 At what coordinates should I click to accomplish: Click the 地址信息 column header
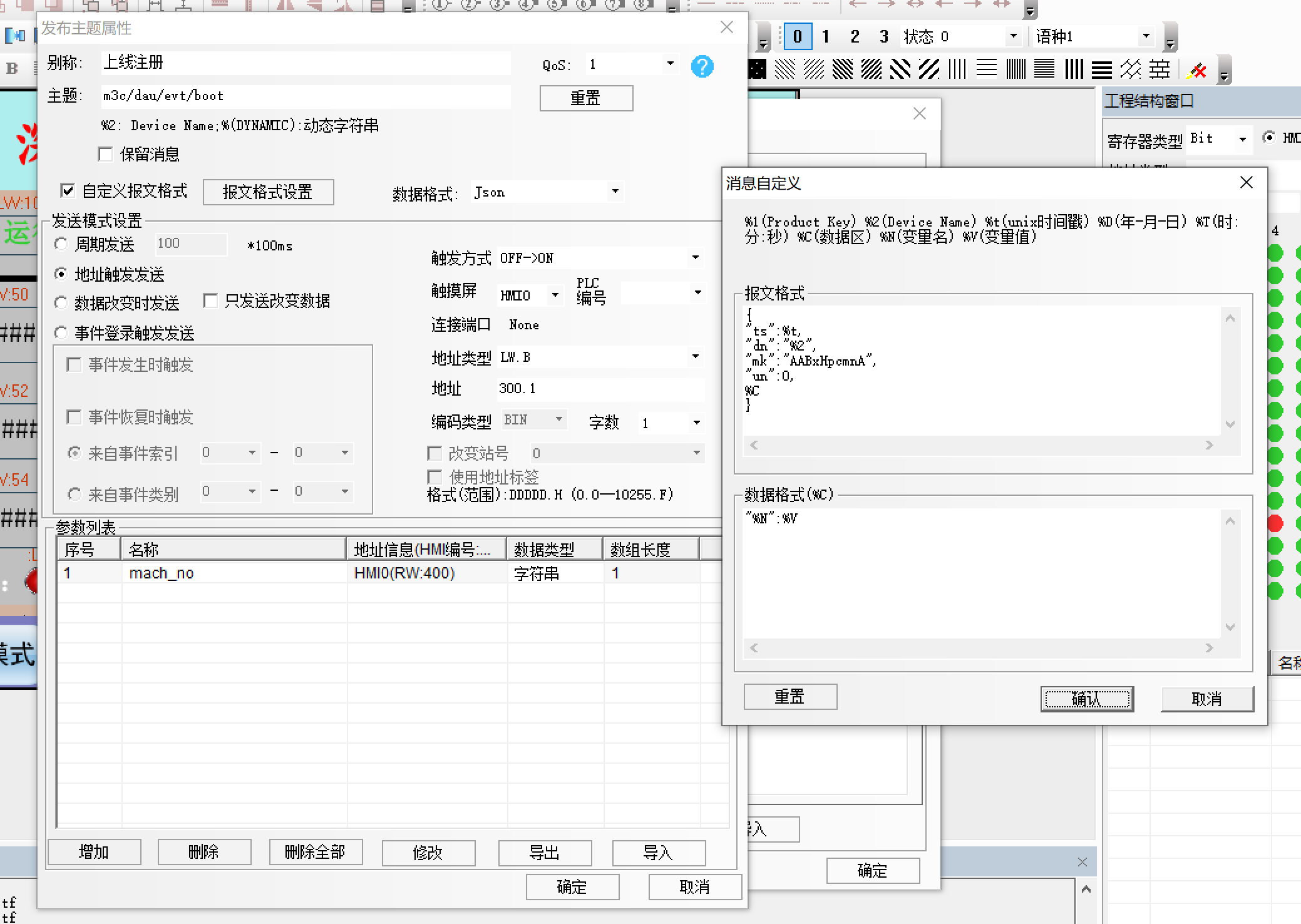coord(426,550)
